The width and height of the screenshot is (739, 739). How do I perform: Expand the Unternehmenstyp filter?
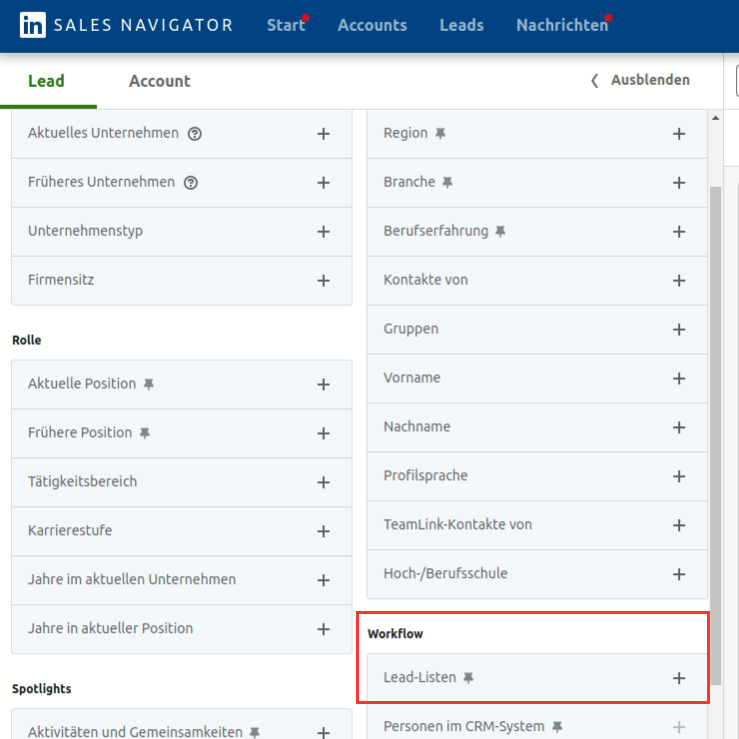coord(323,232)
